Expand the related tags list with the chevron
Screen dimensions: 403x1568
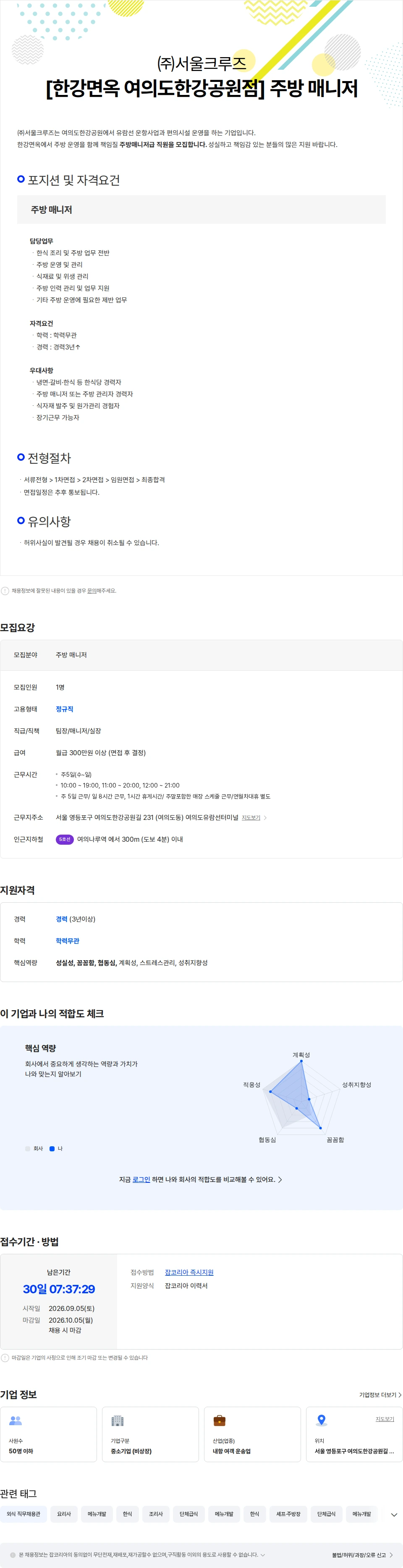point(394,1514)
